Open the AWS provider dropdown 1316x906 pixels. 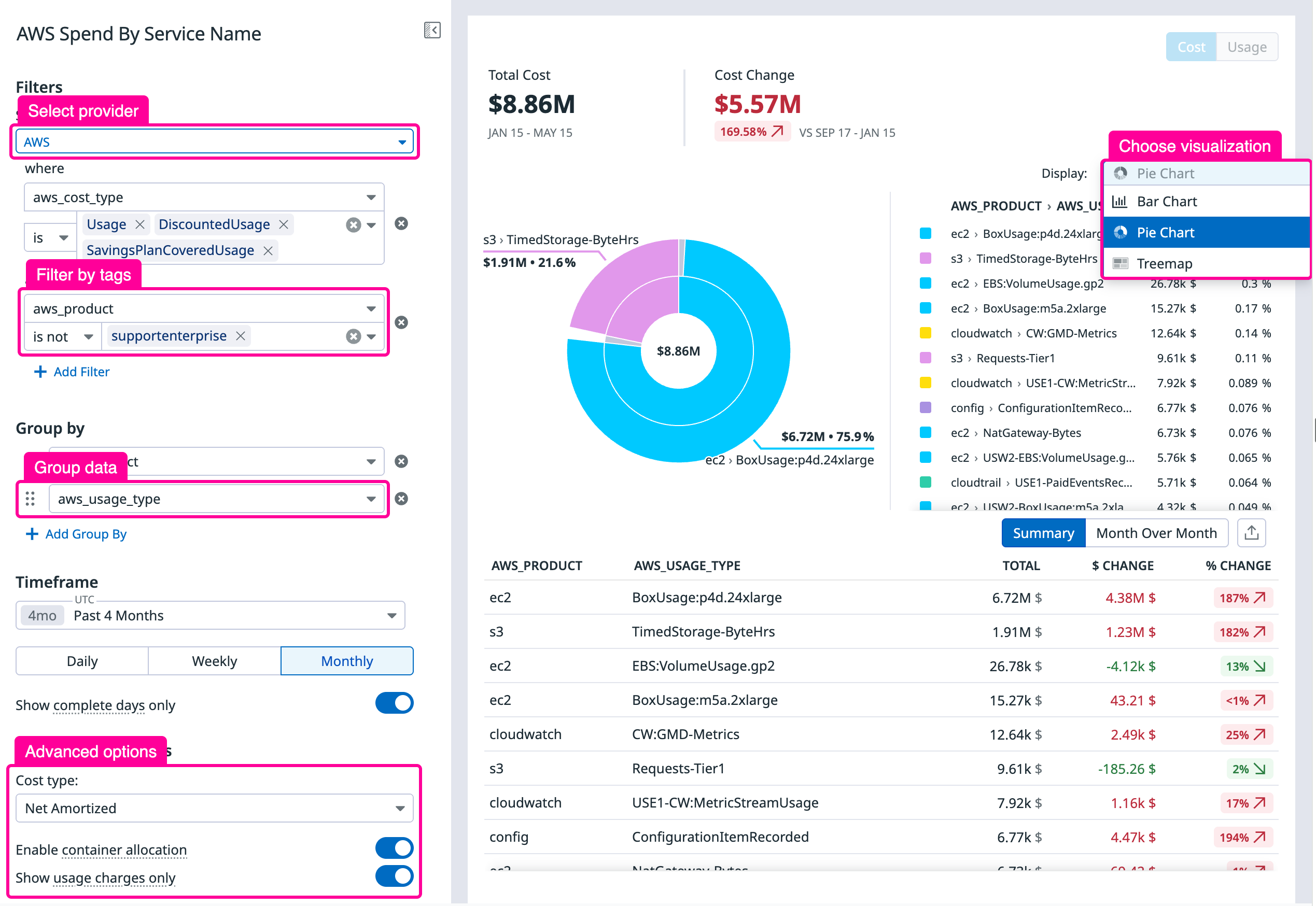tap(215, 142)
